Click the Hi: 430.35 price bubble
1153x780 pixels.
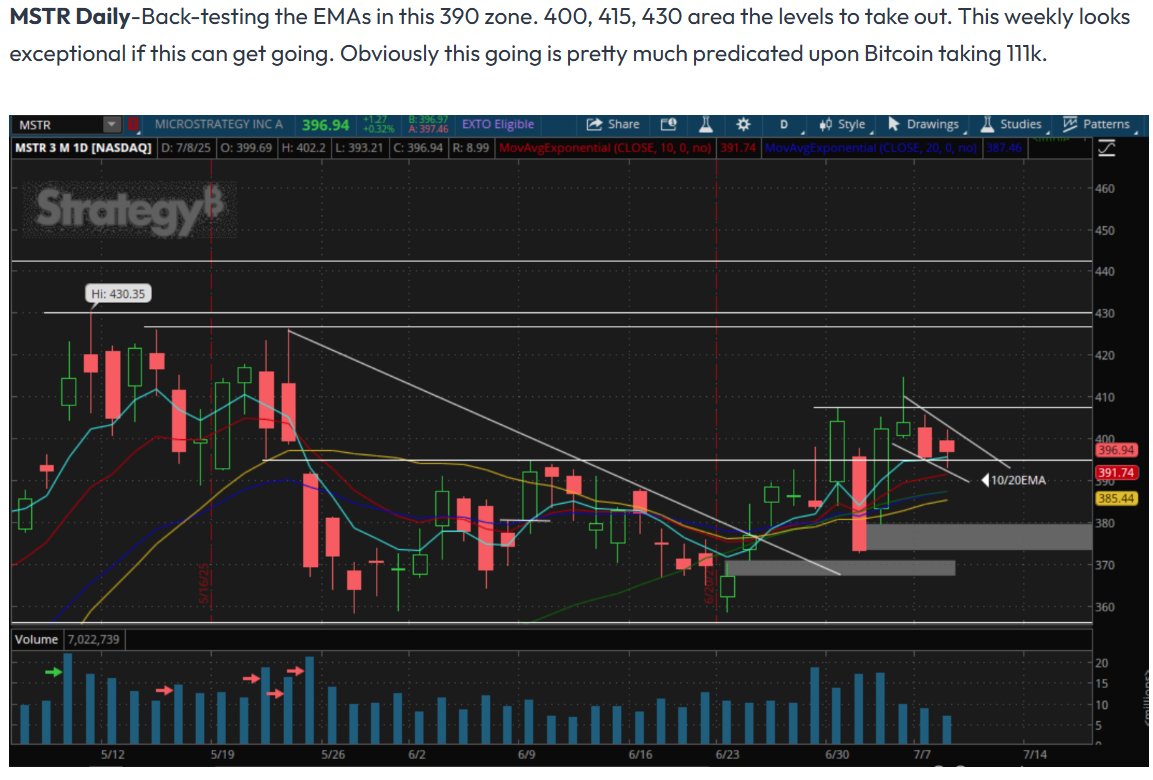pyautogui.click(x=118, y=294)
